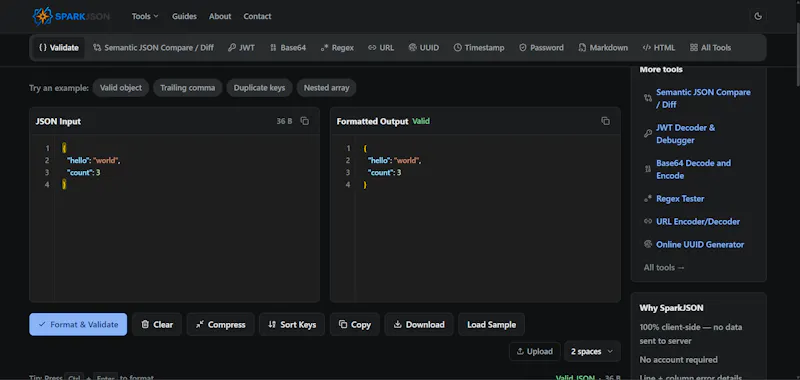Load the Valid object example
The width and height of the screenshot is (800, 380).
click(121, 88)
